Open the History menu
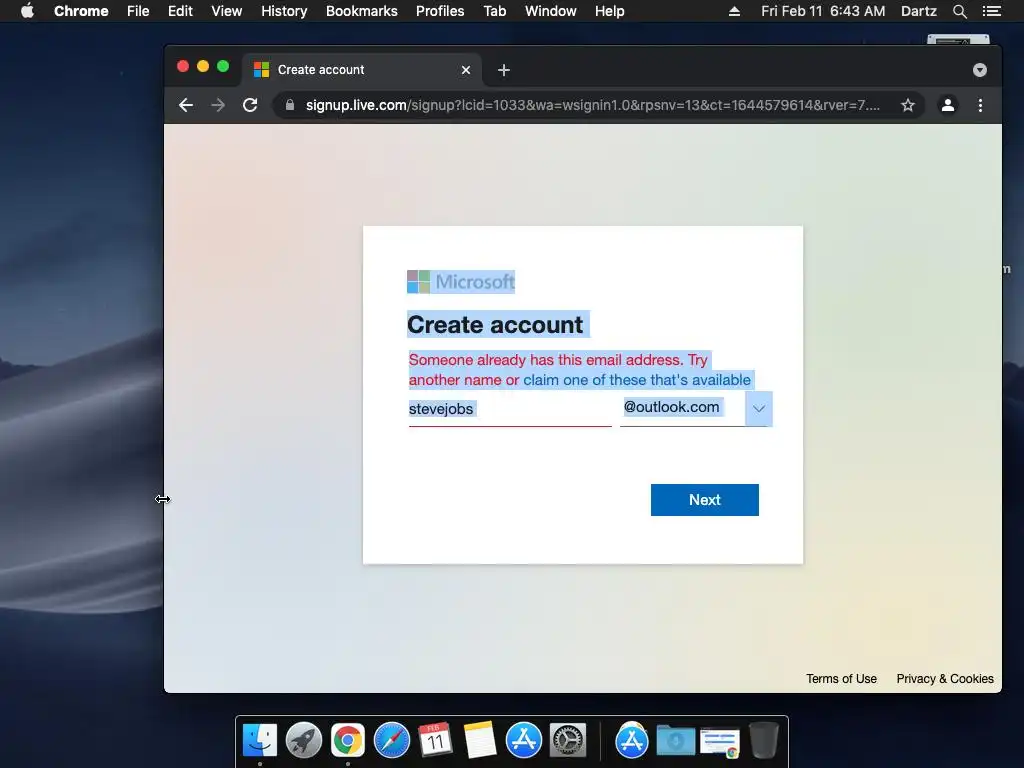Viewport: 1024px width, 768px height. (x=284, y=11)
